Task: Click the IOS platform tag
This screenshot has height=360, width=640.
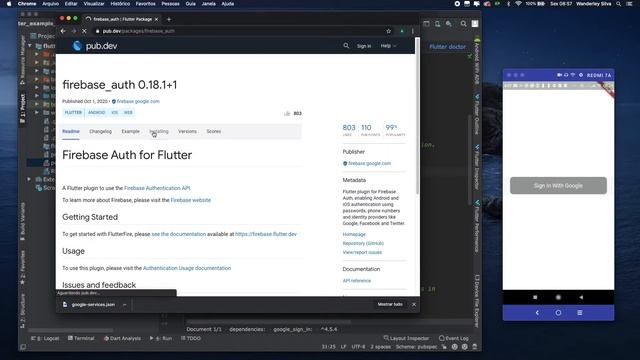Action: point(115,113)
